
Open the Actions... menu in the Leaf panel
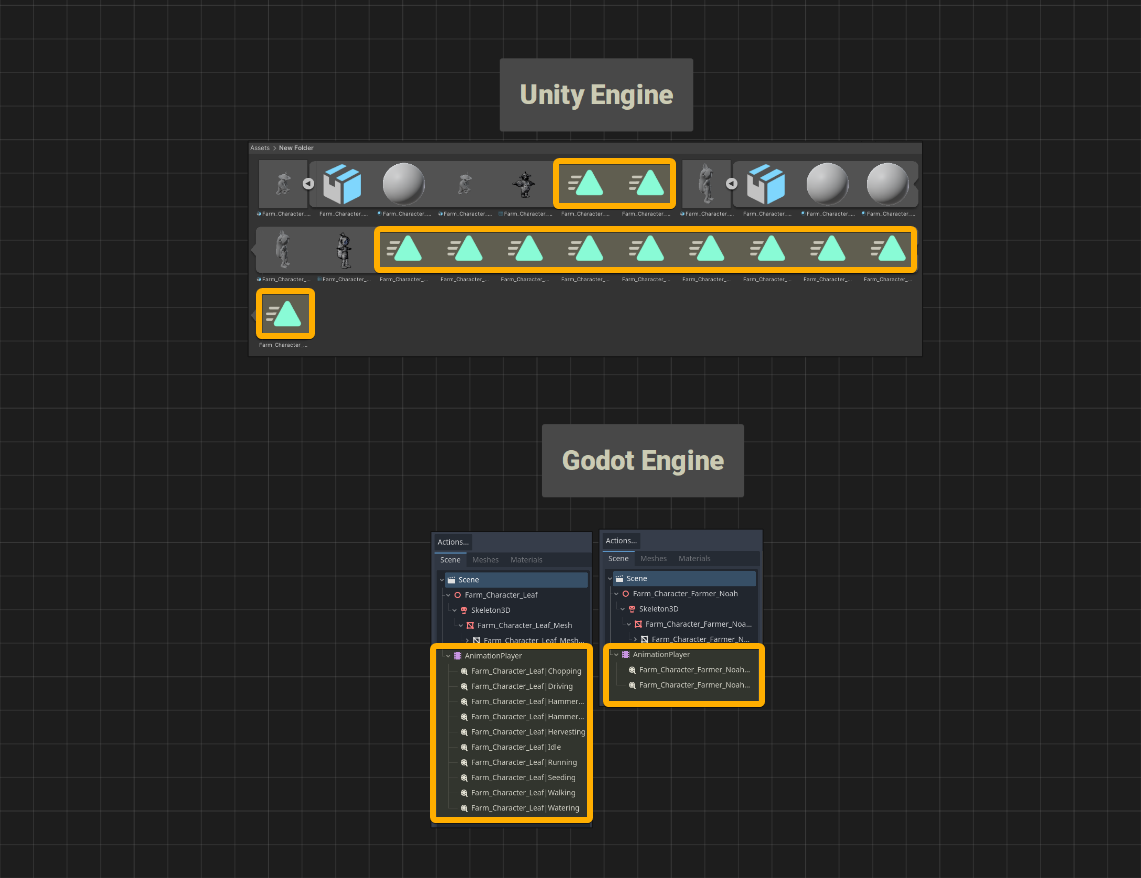click(453, 542)
